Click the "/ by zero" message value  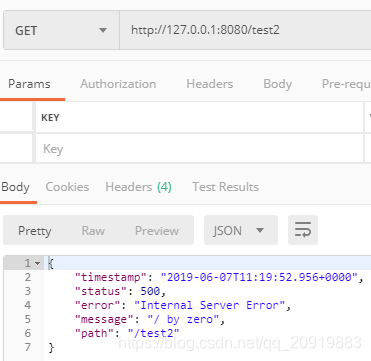[183, 319]
